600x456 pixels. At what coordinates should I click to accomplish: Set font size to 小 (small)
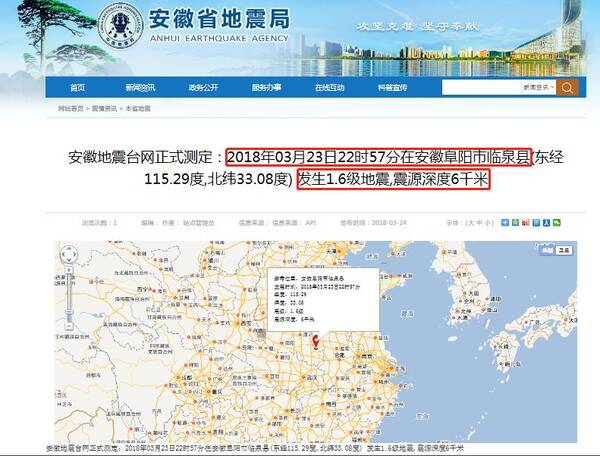[x=487, y=223]
